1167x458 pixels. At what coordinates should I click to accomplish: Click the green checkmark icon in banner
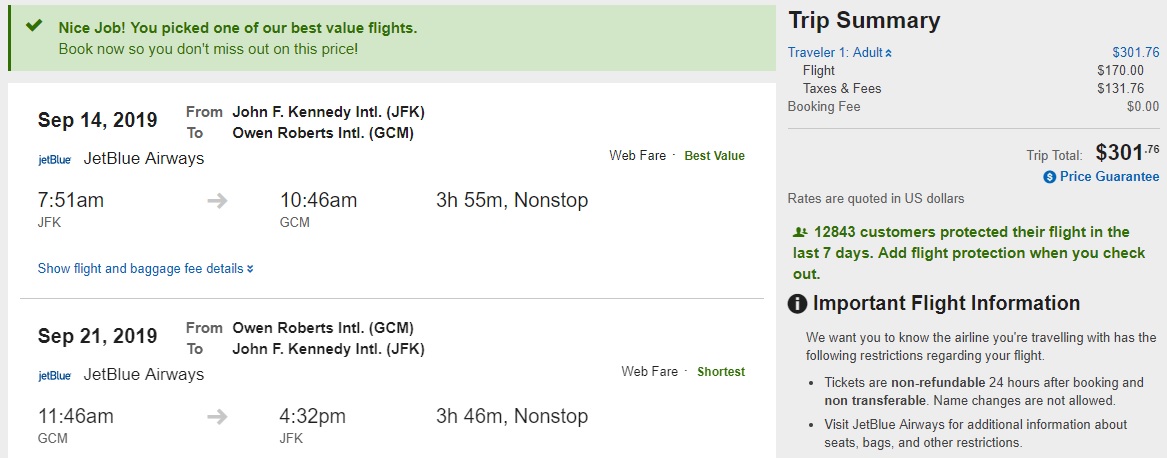(34, 27)
